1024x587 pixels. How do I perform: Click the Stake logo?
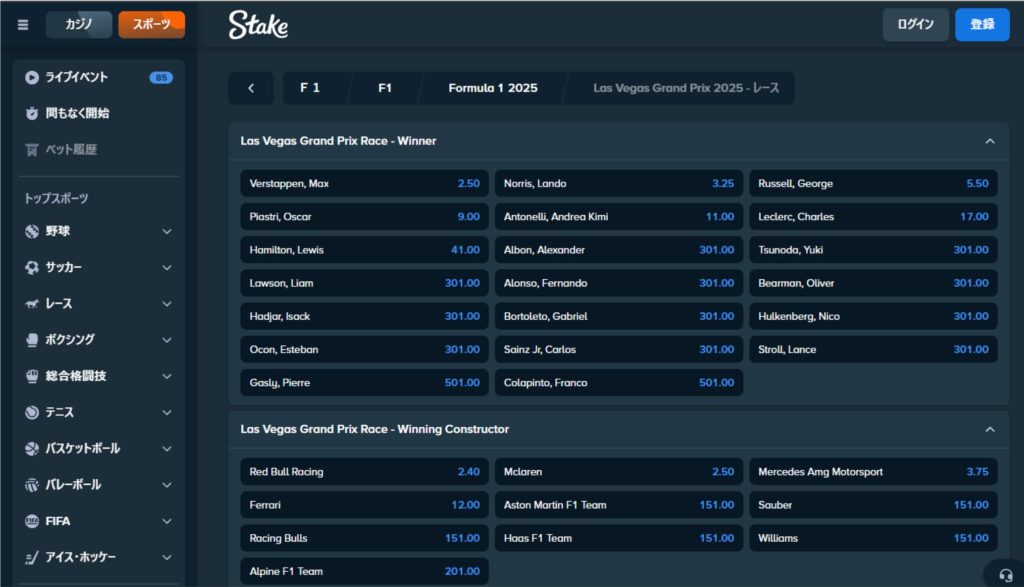pos(258,25)
